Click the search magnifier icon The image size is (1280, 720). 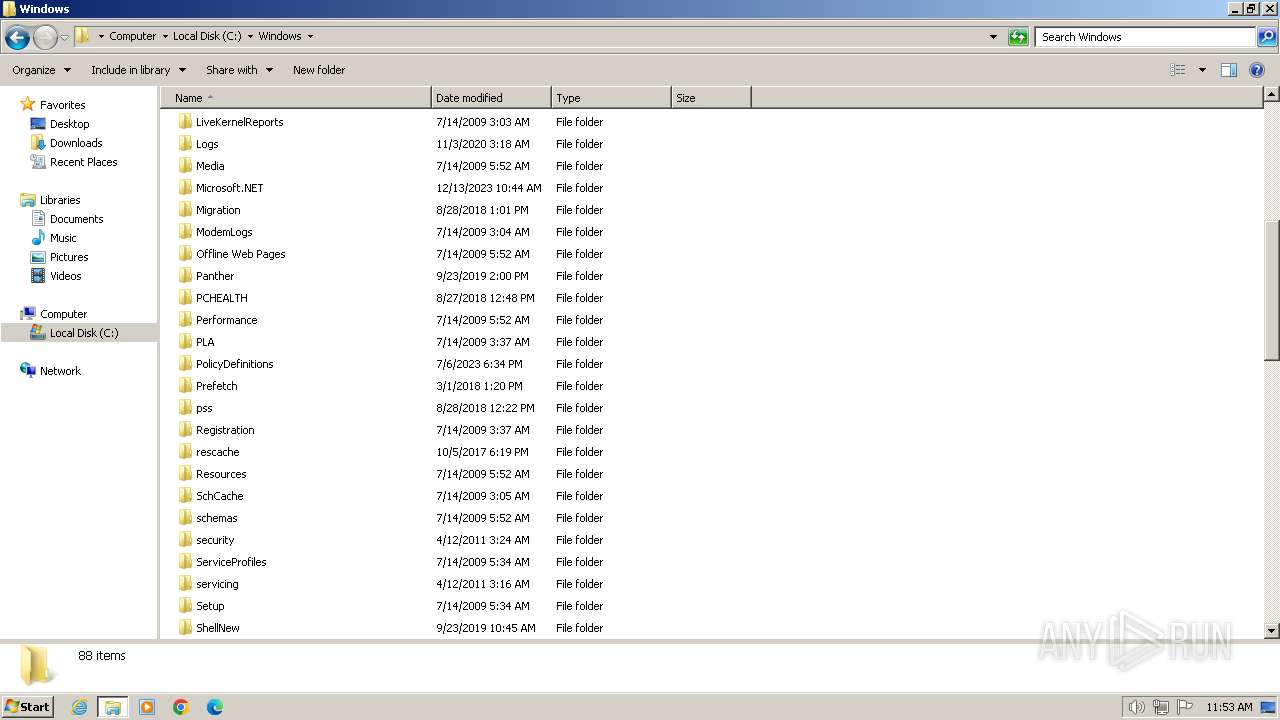[x=1266, y=37]
